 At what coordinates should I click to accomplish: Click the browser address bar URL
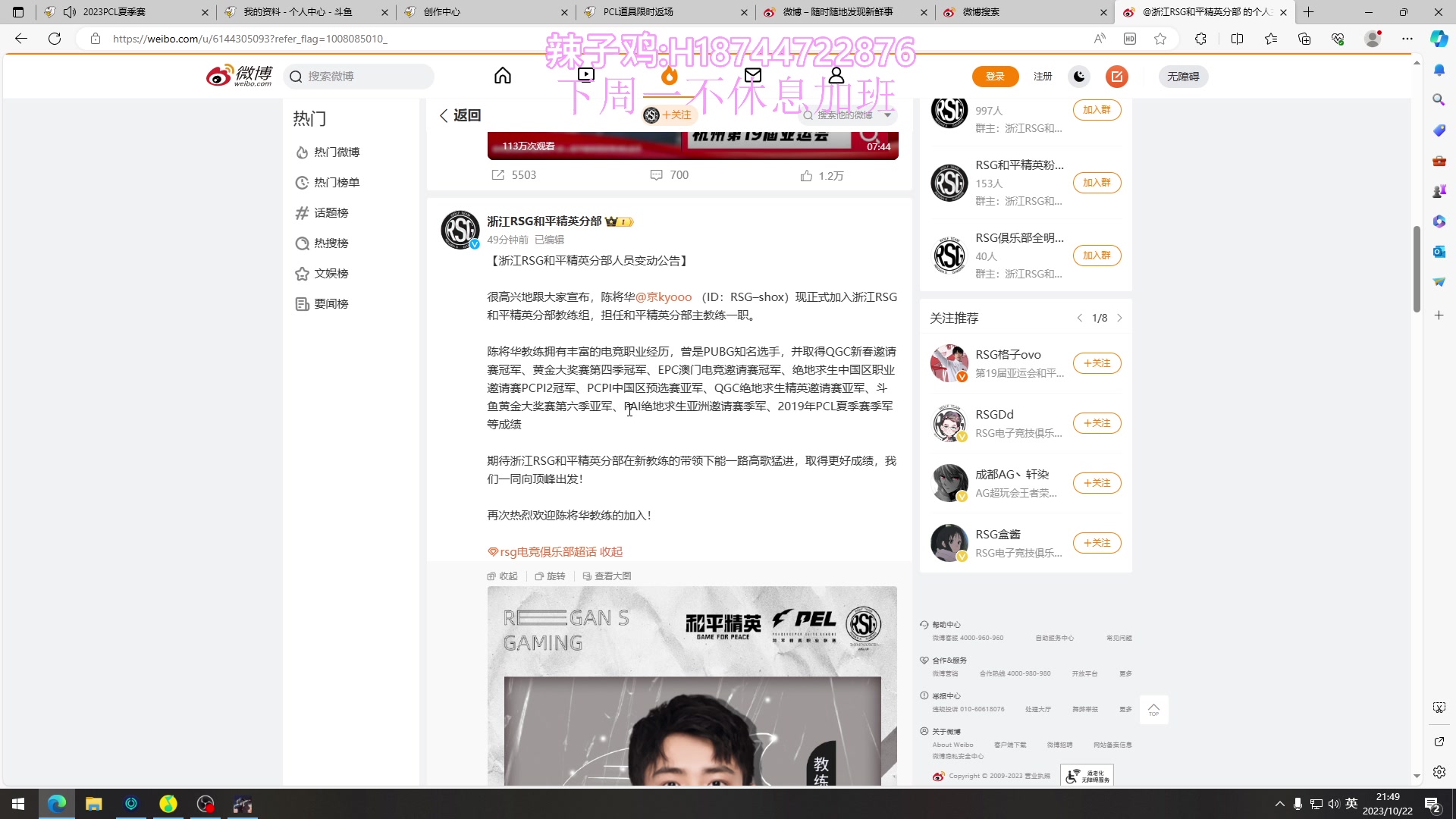point(250,39)
